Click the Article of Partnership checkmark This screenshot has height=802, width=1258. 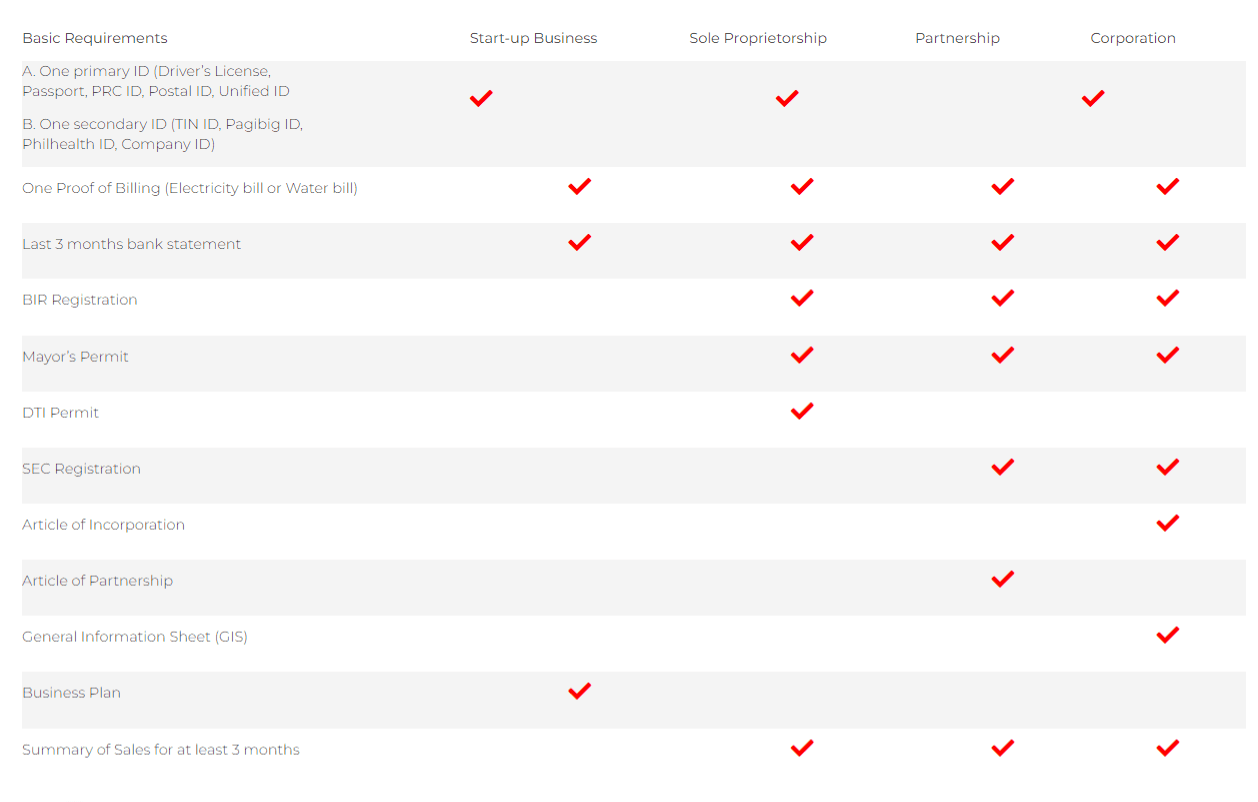pos(1003,579)
